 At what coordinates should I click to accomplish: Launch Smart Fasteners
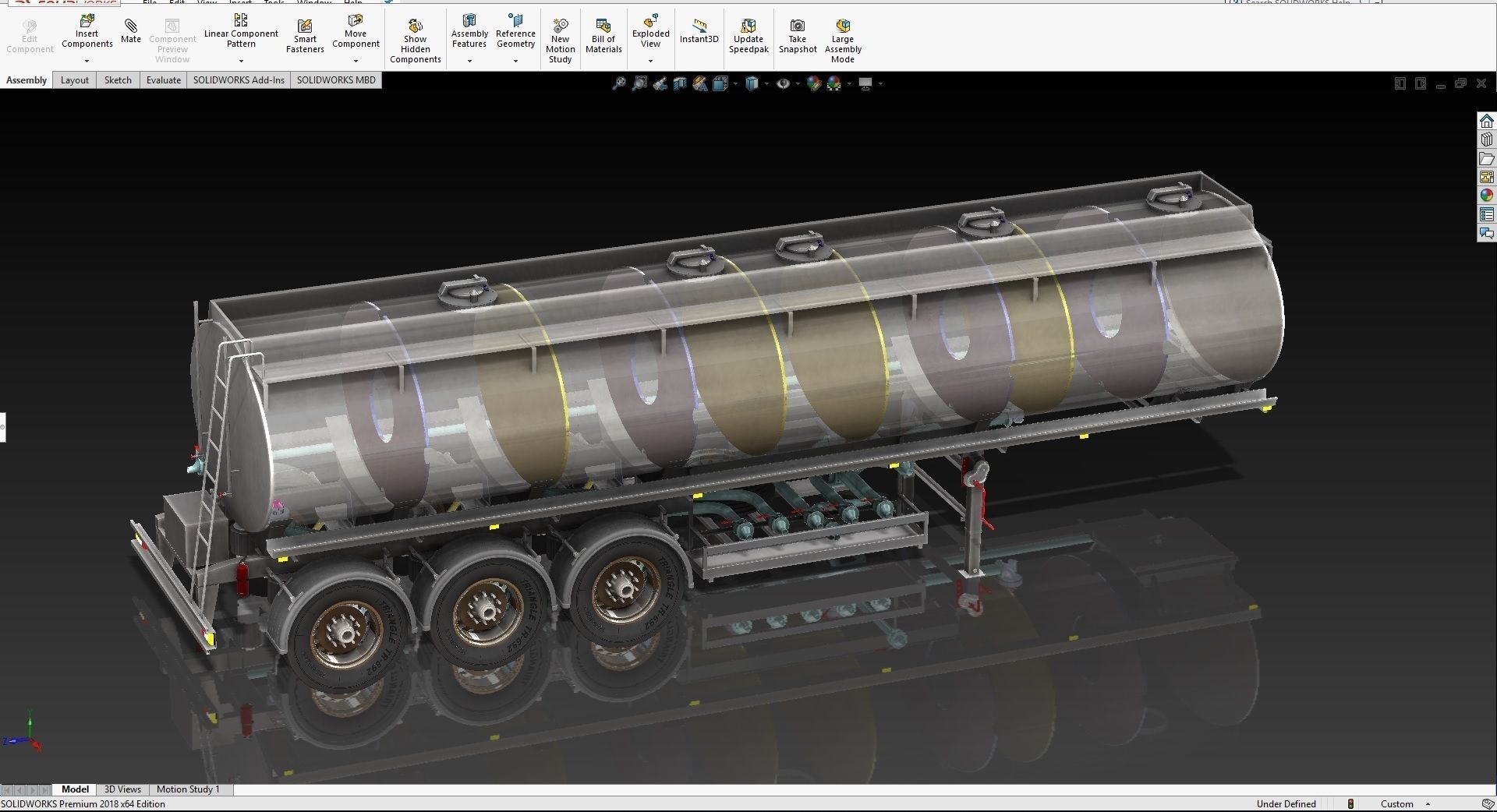[305, 37]
